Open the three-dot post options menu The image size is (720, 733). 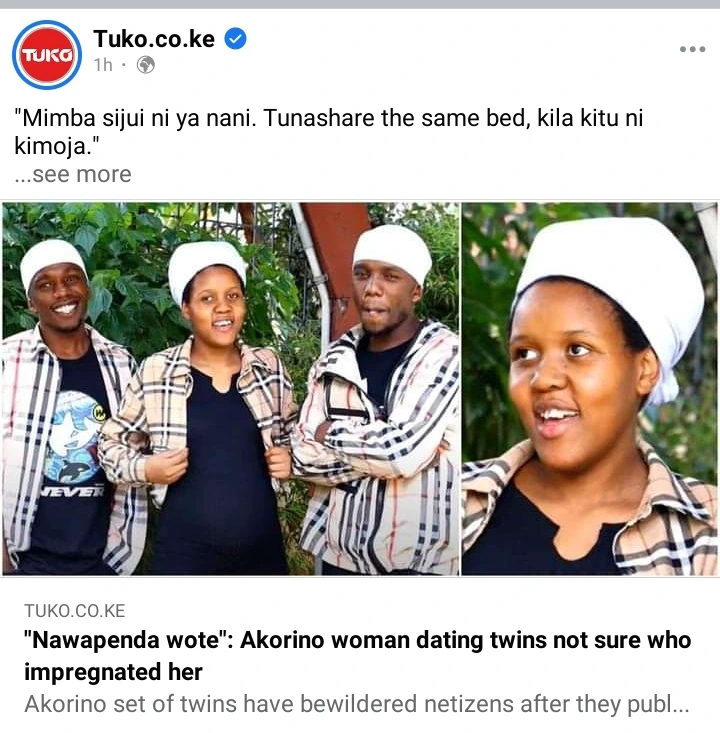pyautogui.click(x=692, y=49)
